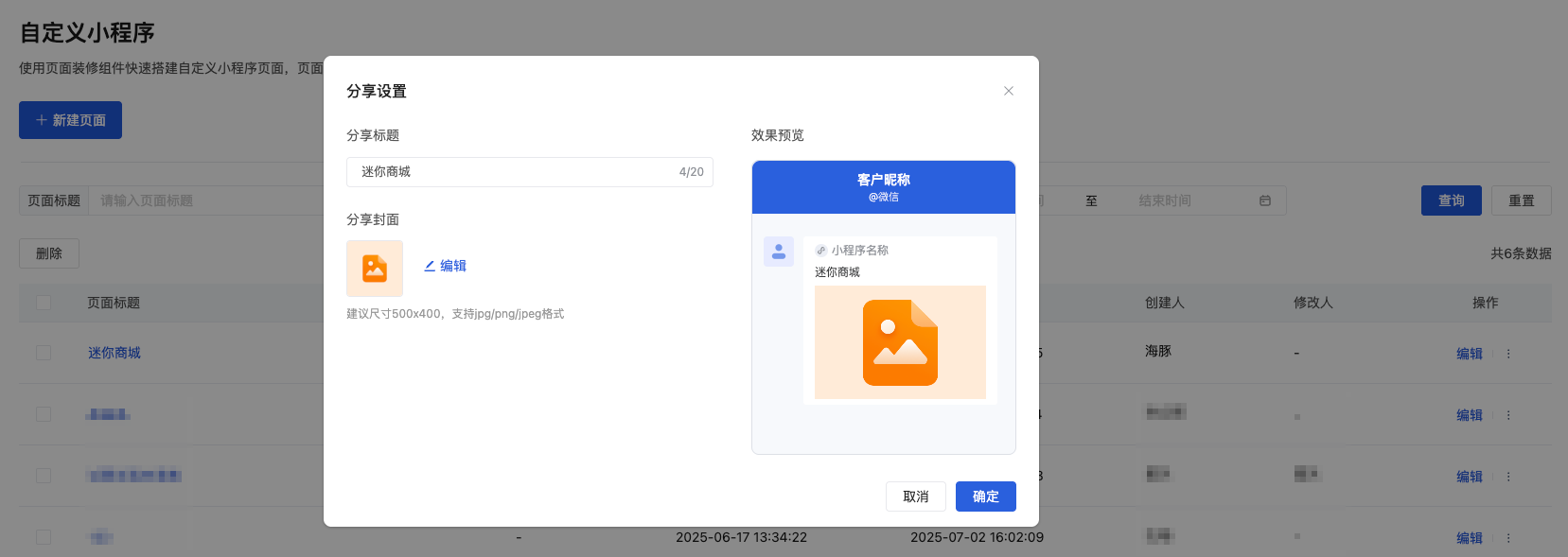Click the 页面标题 search input
Image resolution: width=1568 pixels, height=557 pixels.
pyautogui.click(x=208, y=200)
